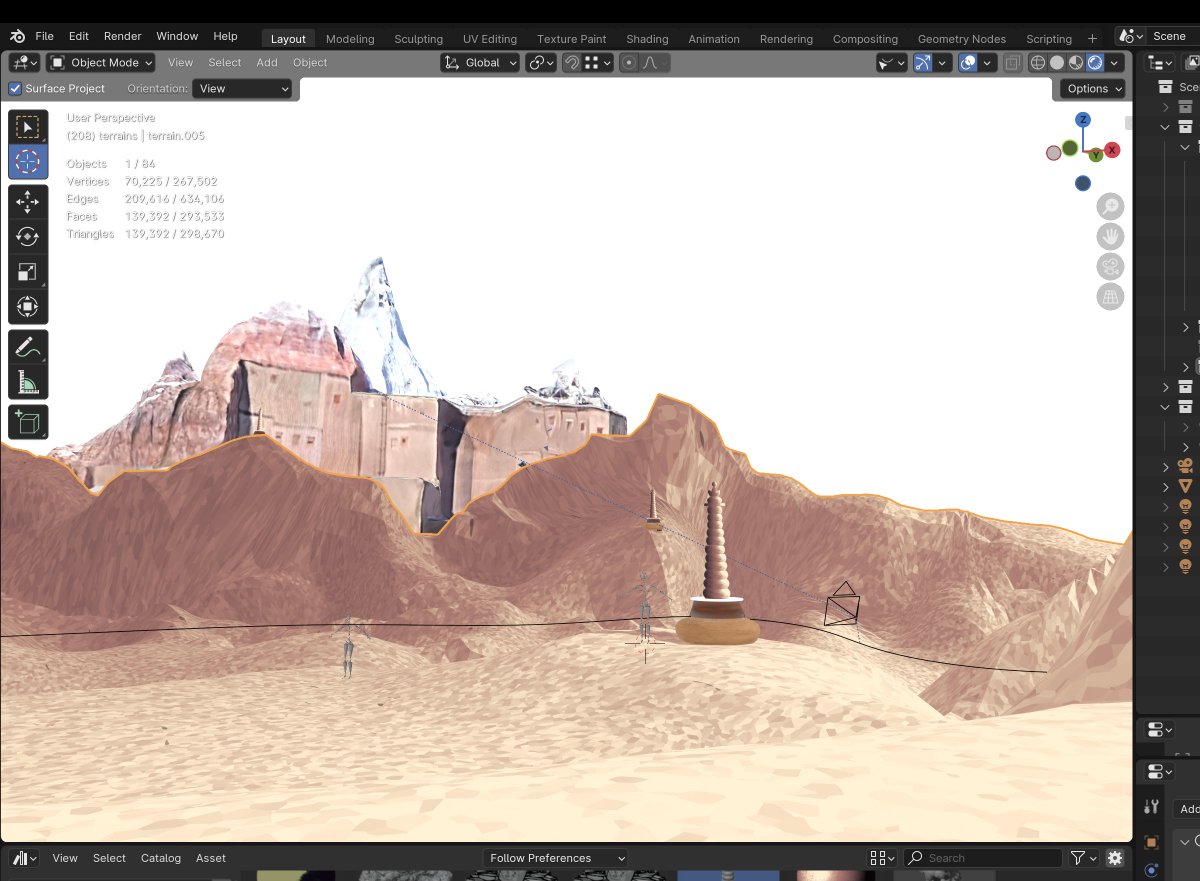
Task: Open the Render menu
Action: (123, 36)
